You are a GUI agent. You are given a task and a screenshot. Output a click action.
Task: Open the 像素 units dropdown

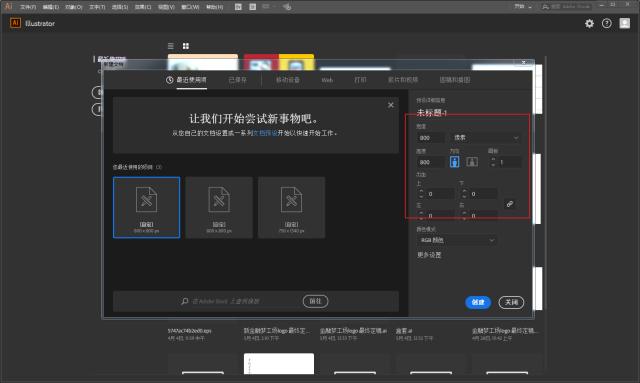[486, 138]
